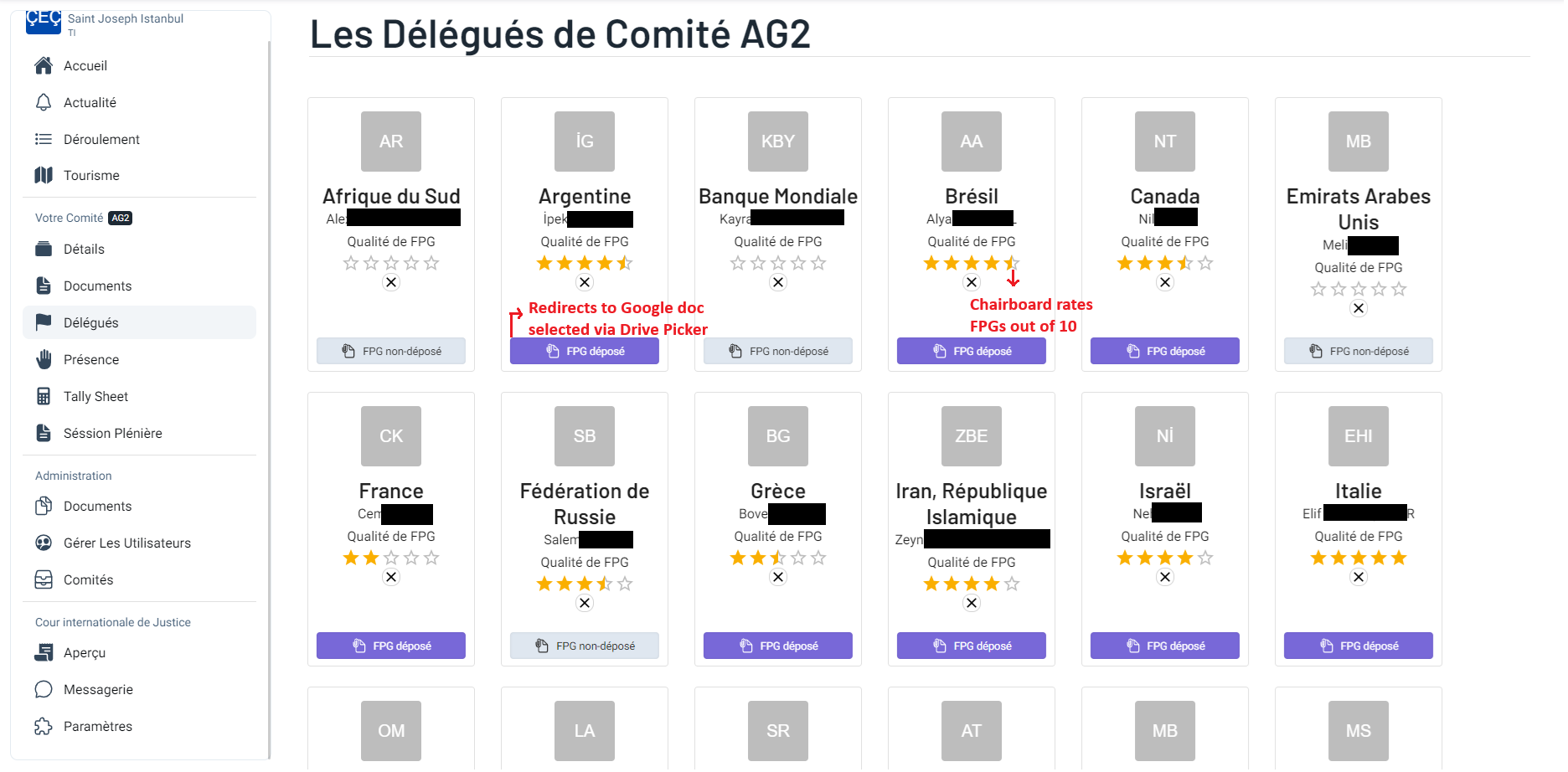The height and width of the screenshot is (772, 1568).
Task: Click FPG non-déposé for Banque Mondiale
Action: [777, 351]
